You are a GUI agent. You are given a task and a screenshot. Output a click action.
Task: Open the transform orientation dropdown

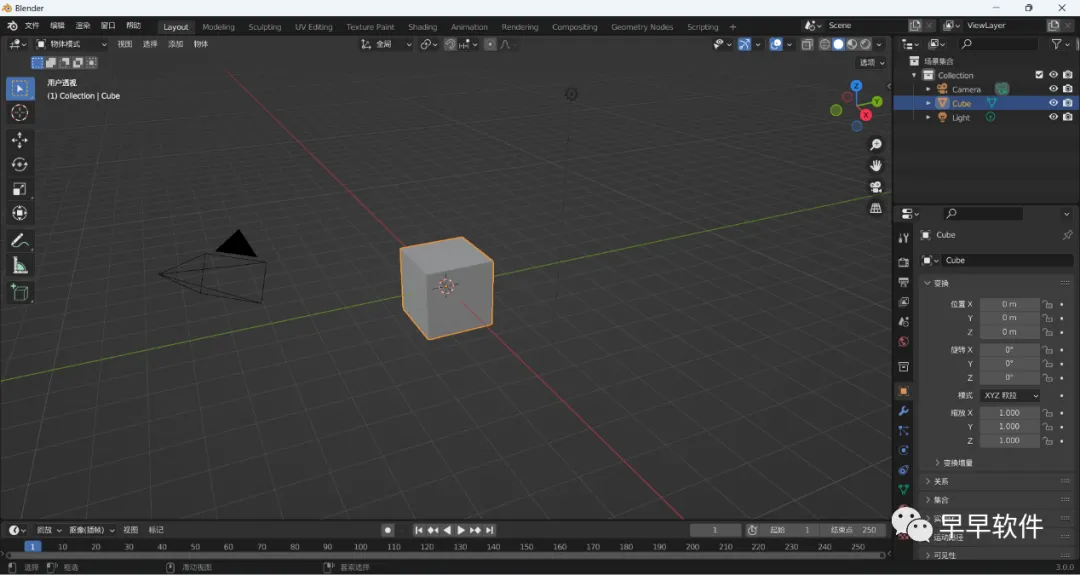386,44
